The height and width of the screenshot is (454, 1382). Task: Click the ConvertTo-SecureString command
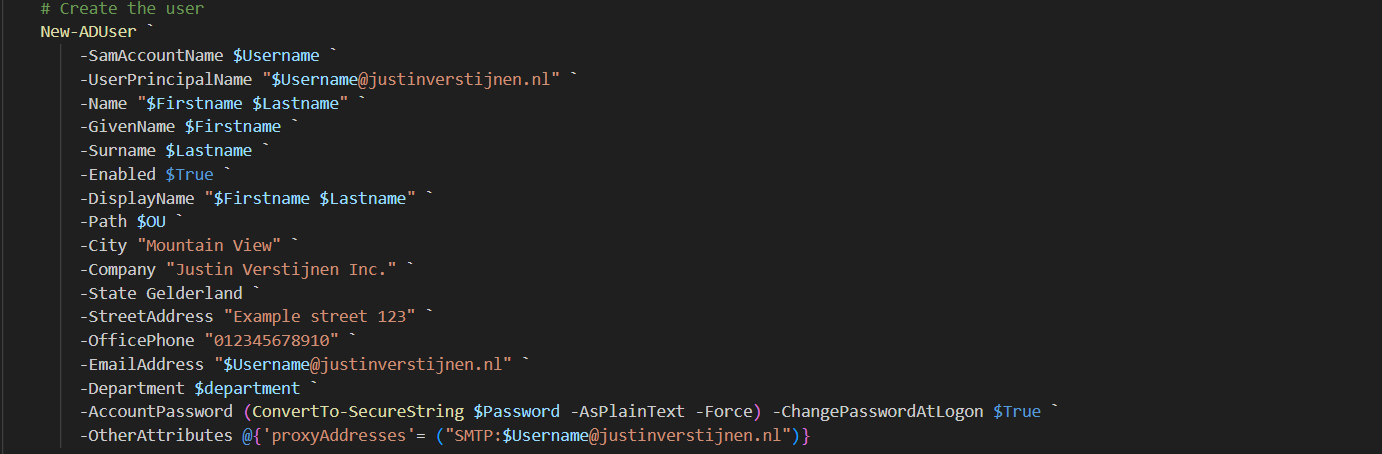click(x=359, y=412)
